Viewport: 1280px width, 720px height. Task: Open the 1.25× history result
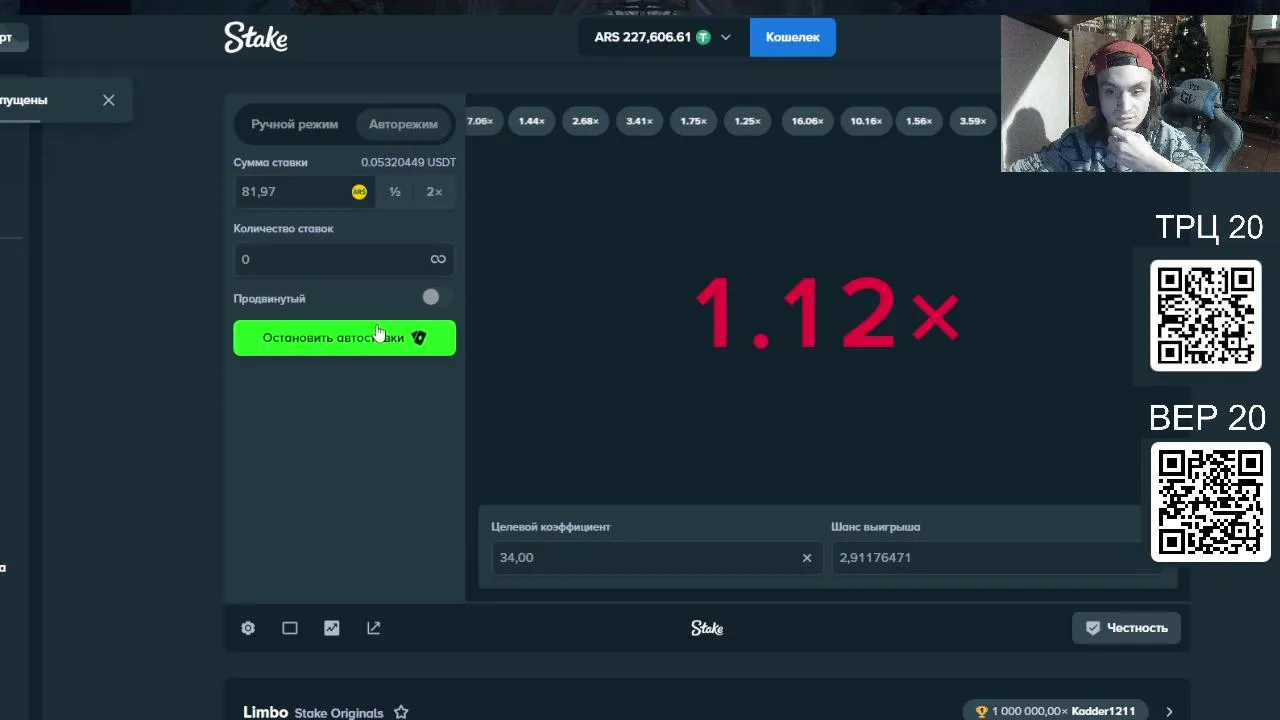(x=747, y=121)
